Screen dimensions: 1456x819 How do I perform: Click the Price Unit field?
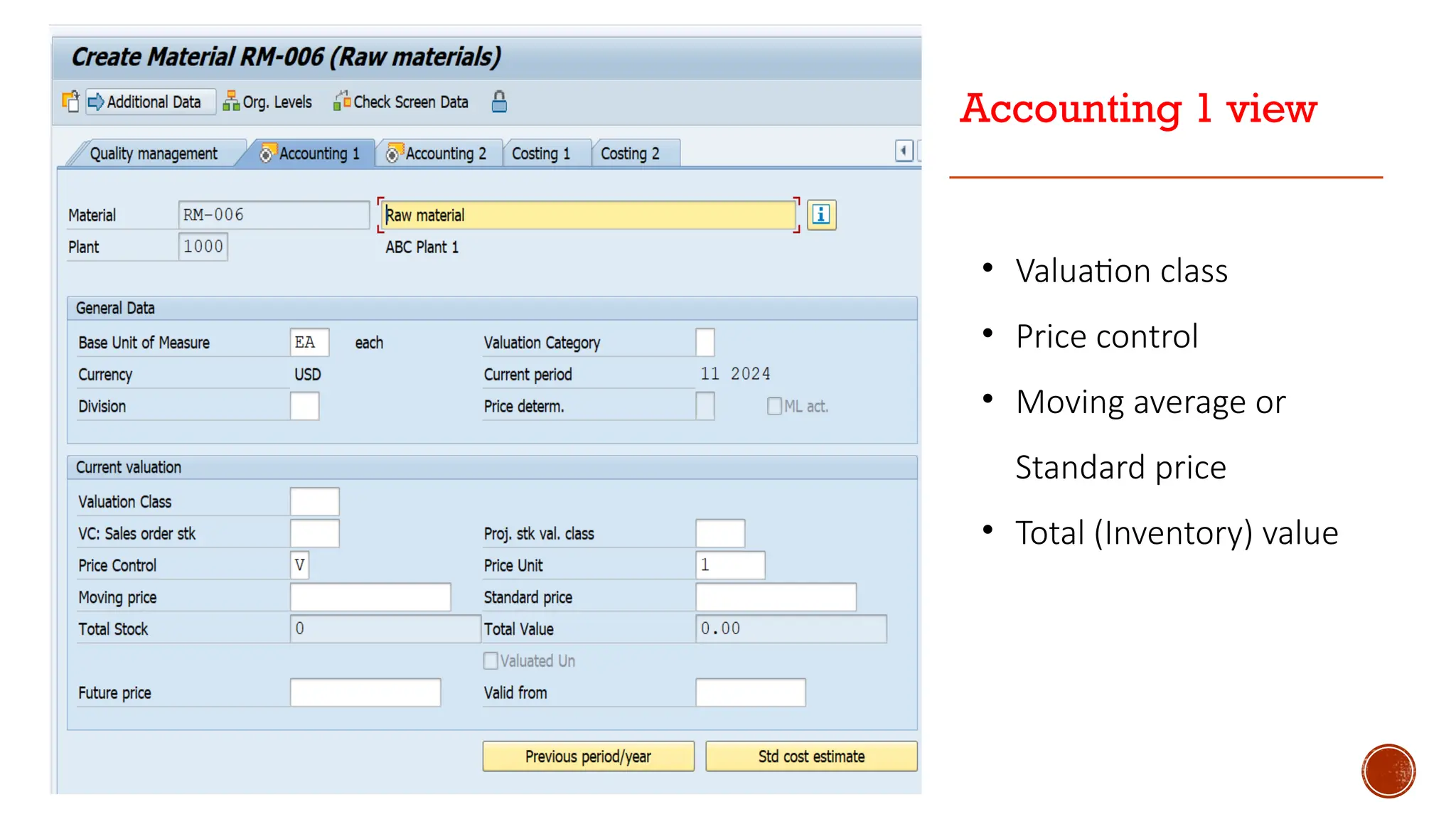(x=730, y=565)
